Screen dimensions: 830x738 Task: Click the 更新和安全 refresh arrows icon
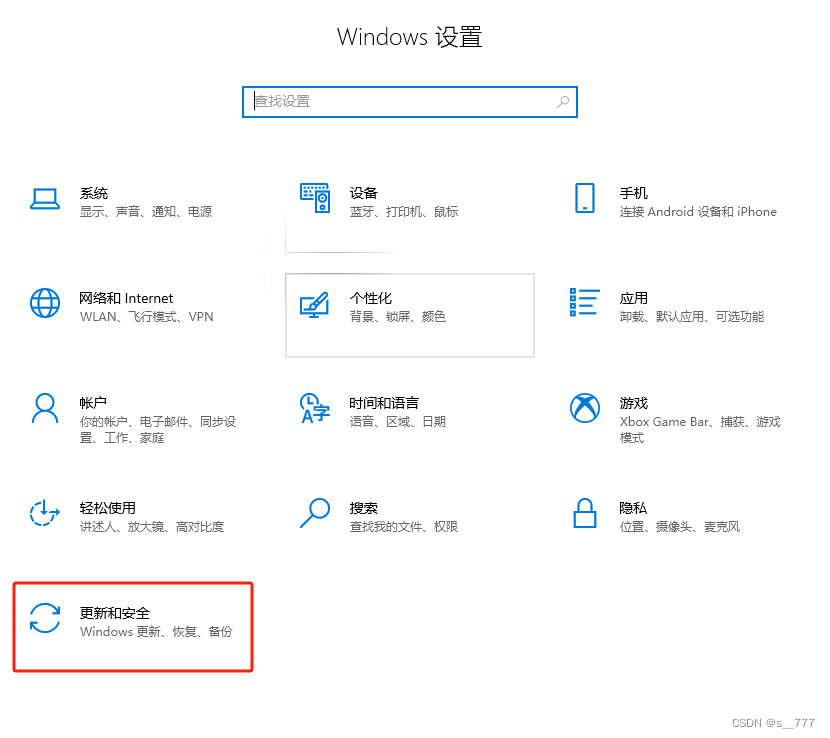click(x=45, y=618)
